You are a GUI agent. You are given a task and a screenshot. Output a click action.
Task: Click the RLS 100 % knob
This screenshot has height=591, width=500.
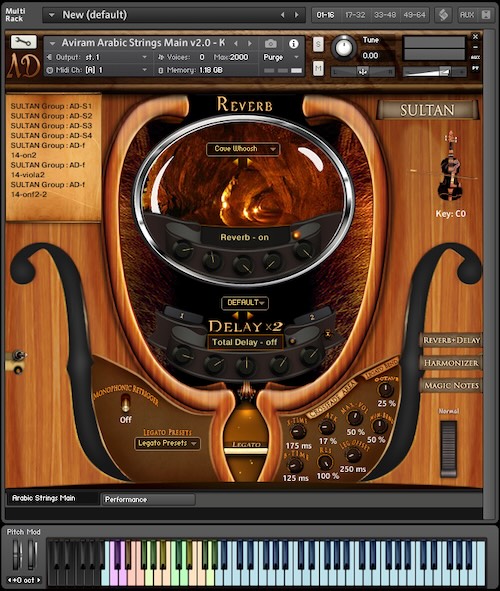[x=325, y=462]
